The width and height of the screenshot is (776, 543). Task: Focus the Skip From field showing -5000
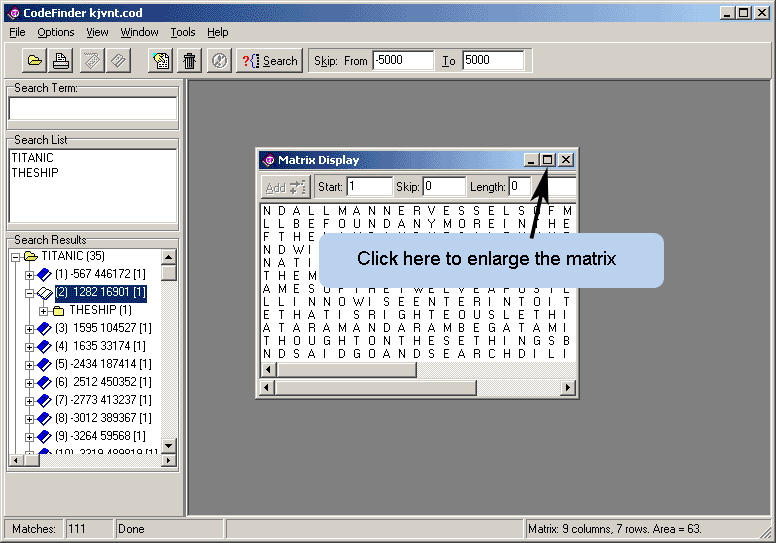[x=403, y=60]
